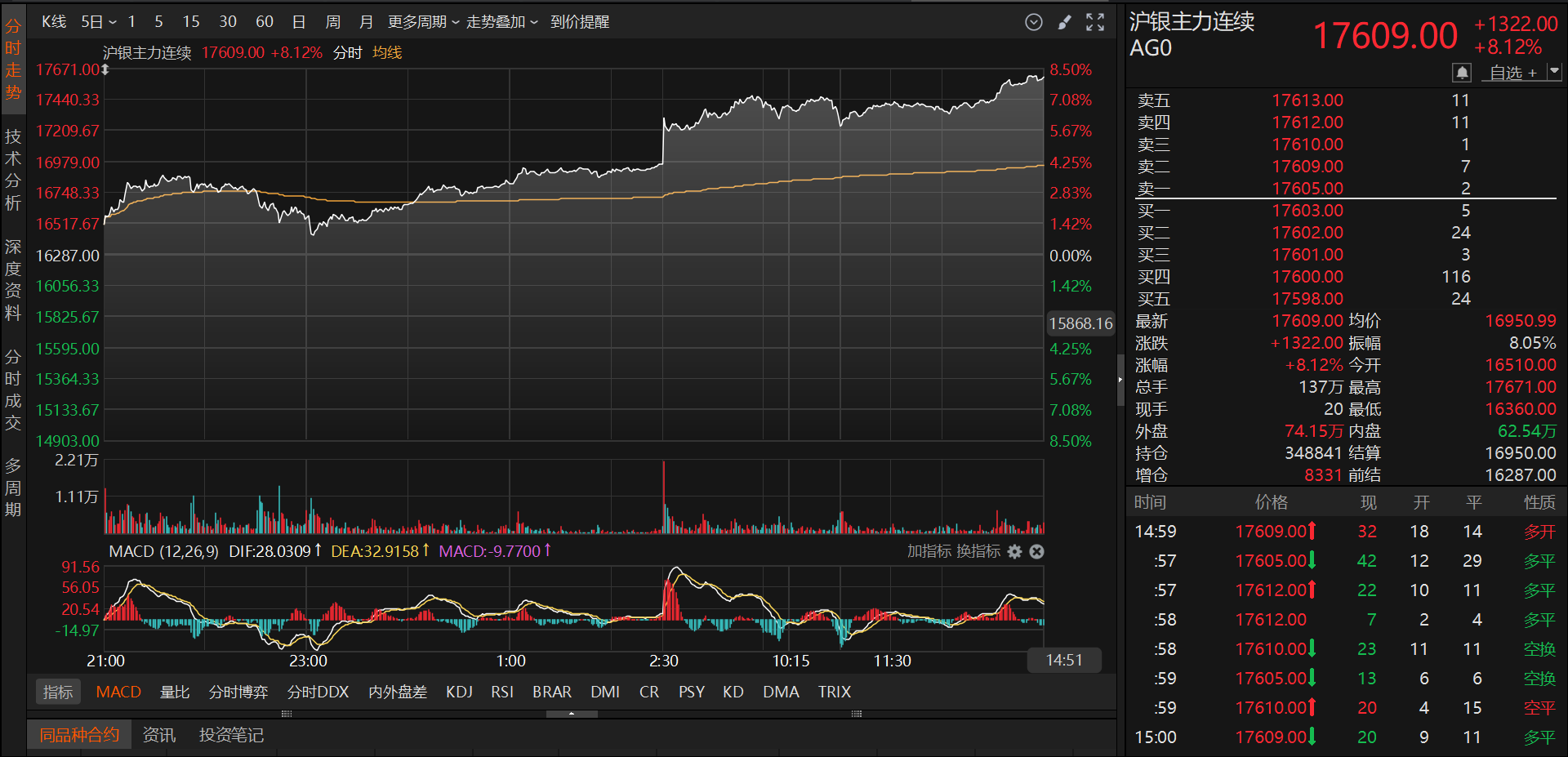Image resolution: width=1568 pixels, height=757 pixels.
Task: Open the 深度资料 sidebar tab
Action: (x=13, y=279)
